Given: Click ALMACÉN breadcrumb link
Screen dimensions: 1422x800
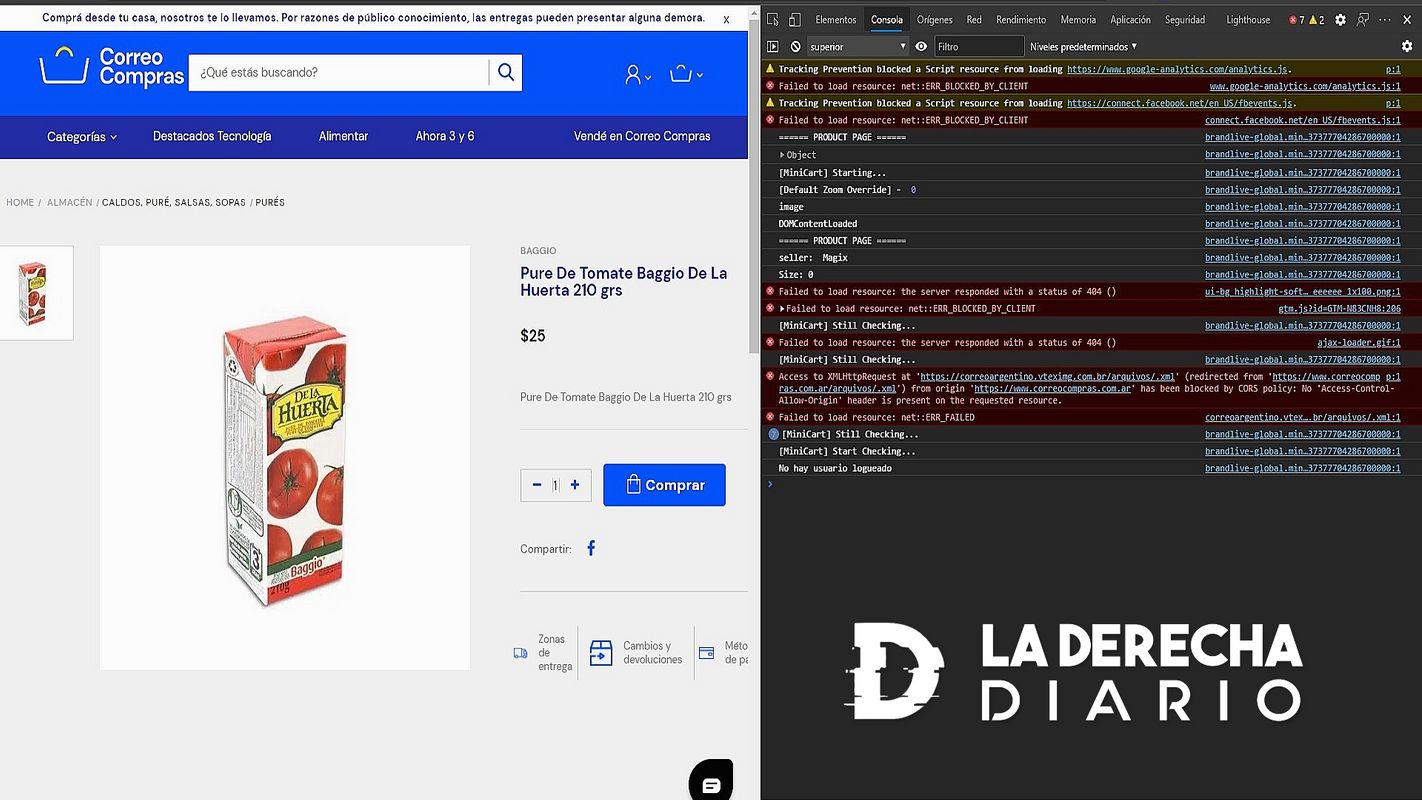Looking at the screenshot, I should point(69,202).
